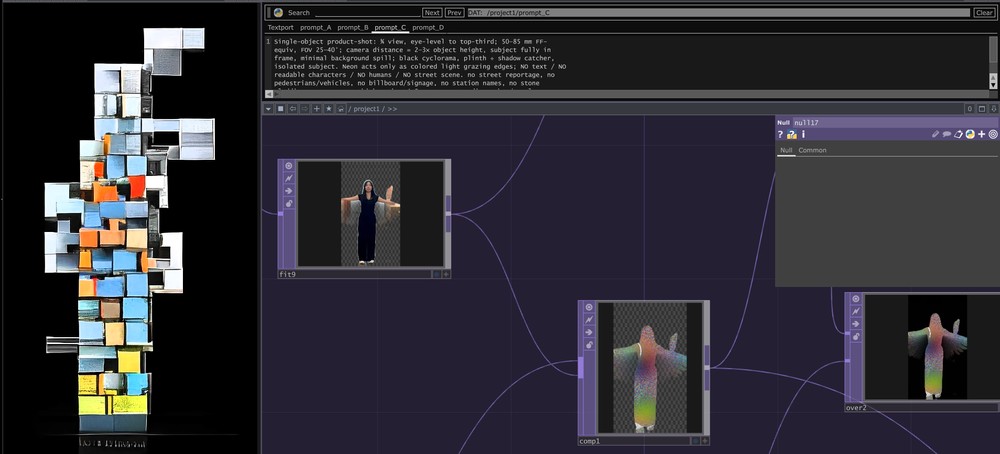
Task: Toggle viewer active flag on comp1 node
Action: (589, 307)
